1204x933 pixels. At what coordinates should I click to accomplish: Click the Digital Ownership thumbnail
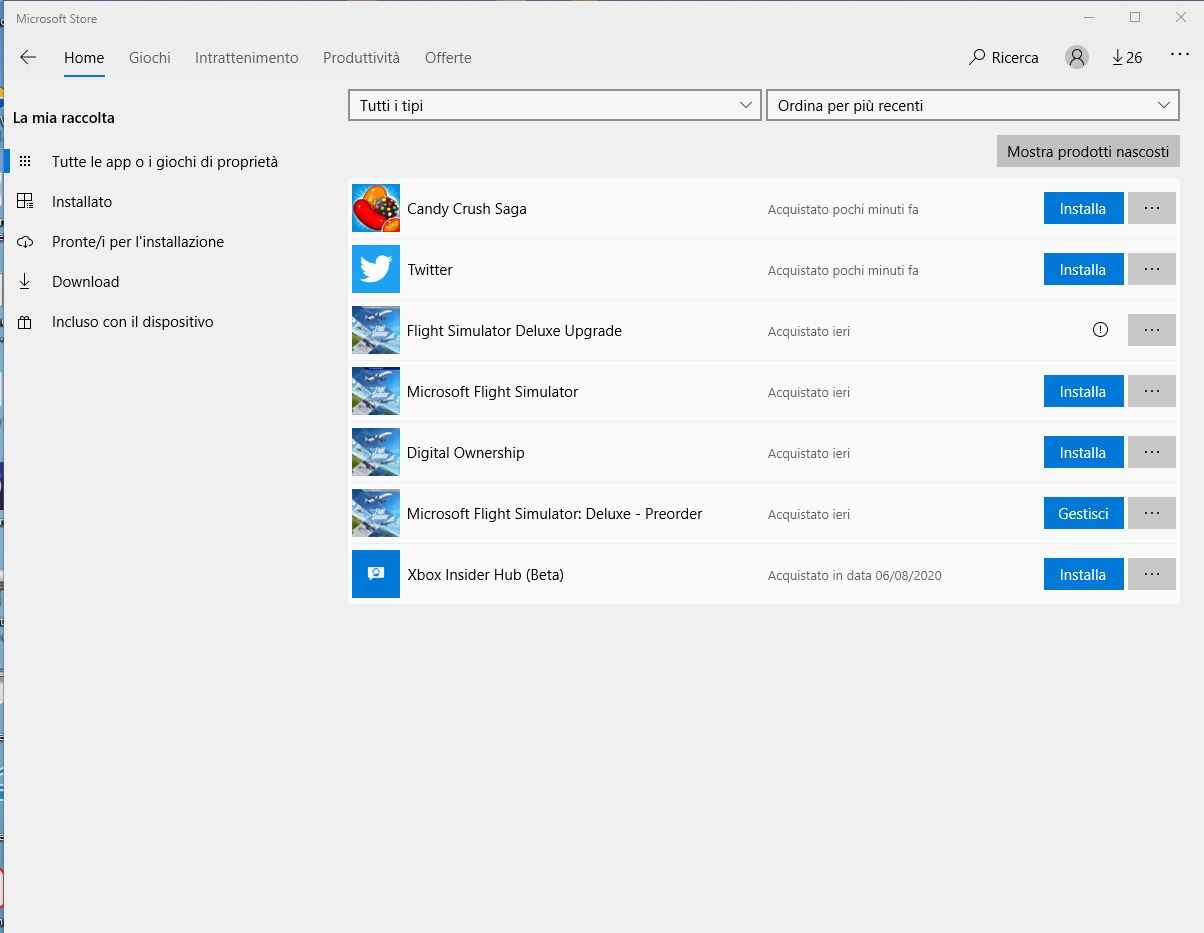pyautogui.click(x=376, y=453)
